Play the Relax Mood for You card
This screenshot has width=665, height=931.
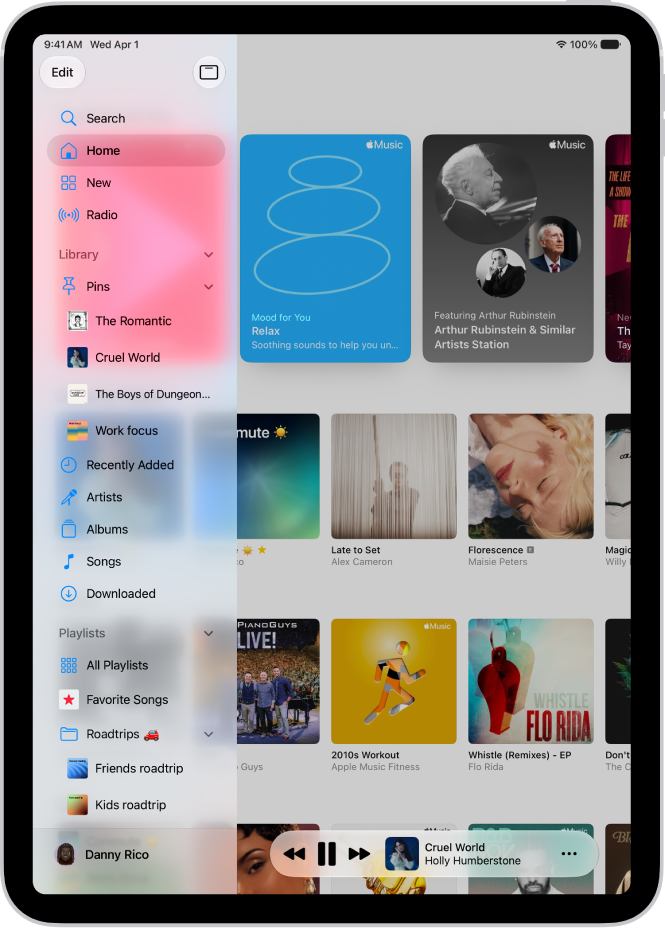[x=325, y=248]
